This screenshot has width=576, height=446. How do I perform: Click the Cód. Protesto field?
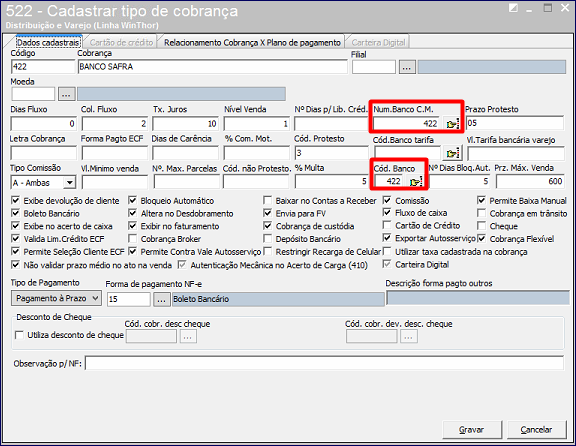click(x=331, y=153)
